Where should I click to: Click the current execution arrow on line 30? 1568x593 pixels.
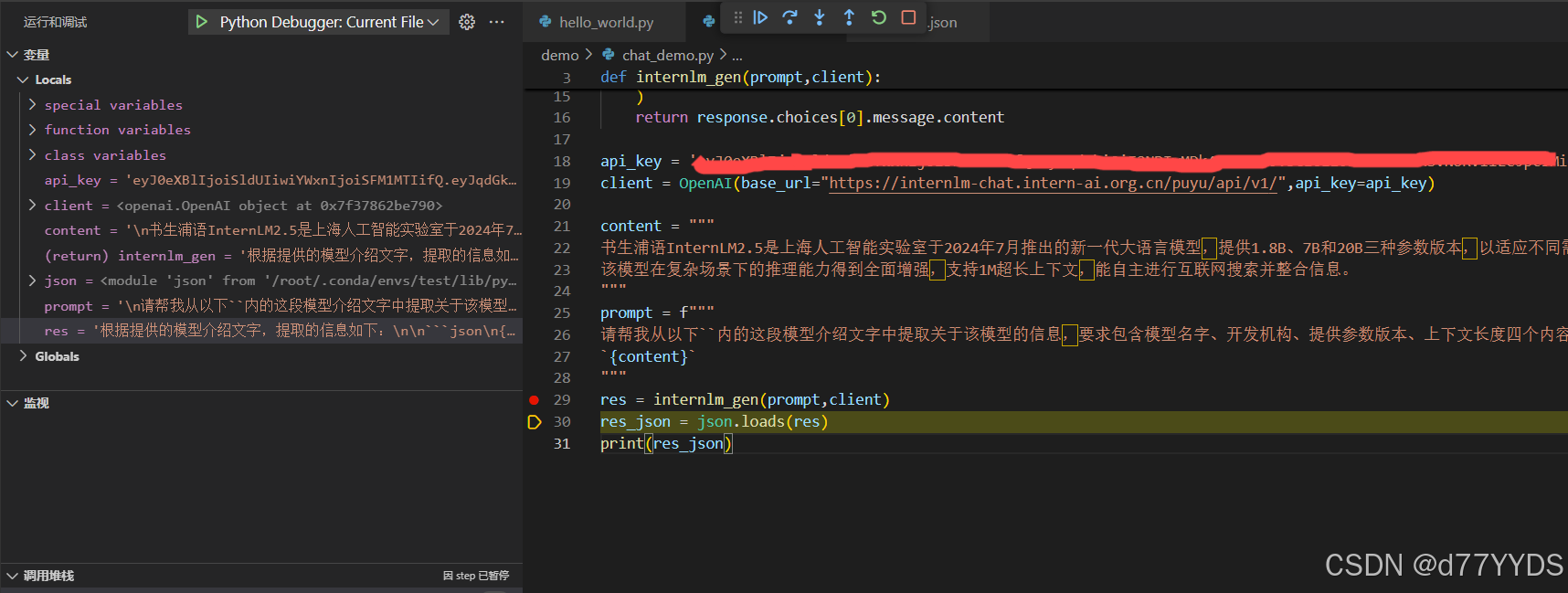click(x=535, y=421)
